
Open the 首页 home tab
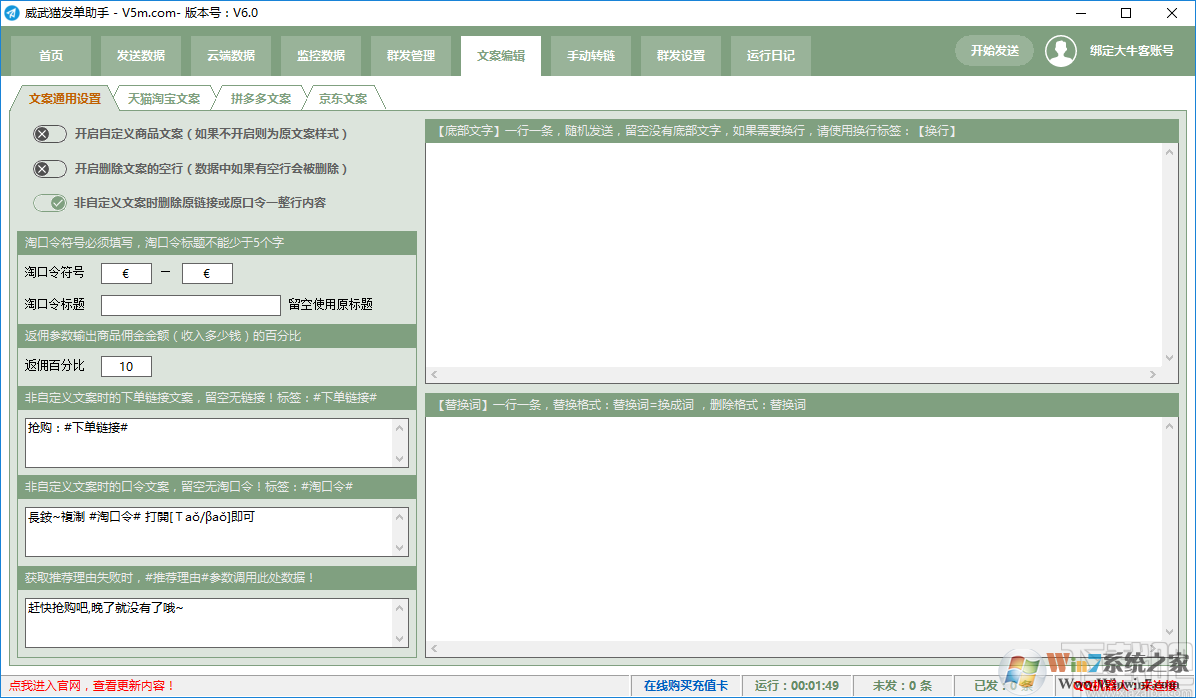click(x=51, y=56)
